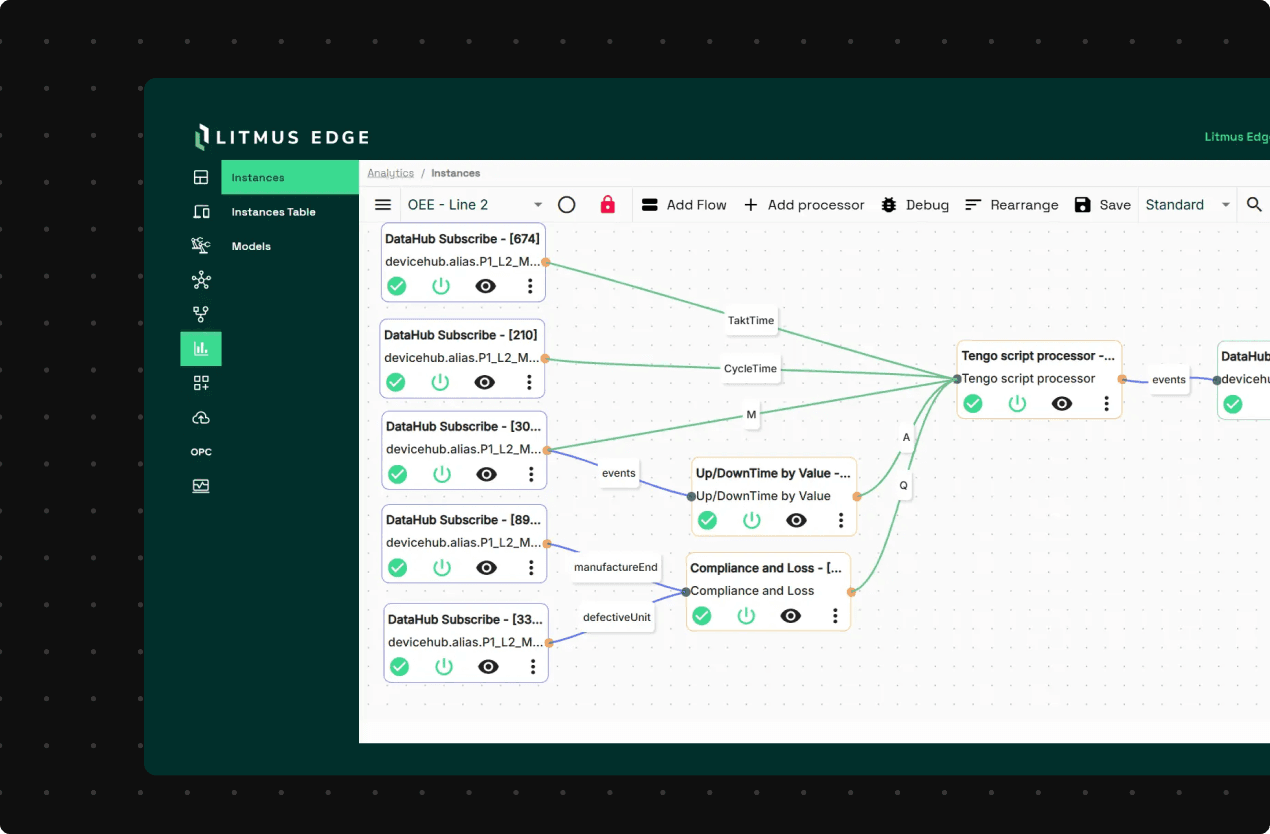Open more options on DataHub Subscribe [210]
The height and width of the screenshot is (834, 1270).
(529, 382)
